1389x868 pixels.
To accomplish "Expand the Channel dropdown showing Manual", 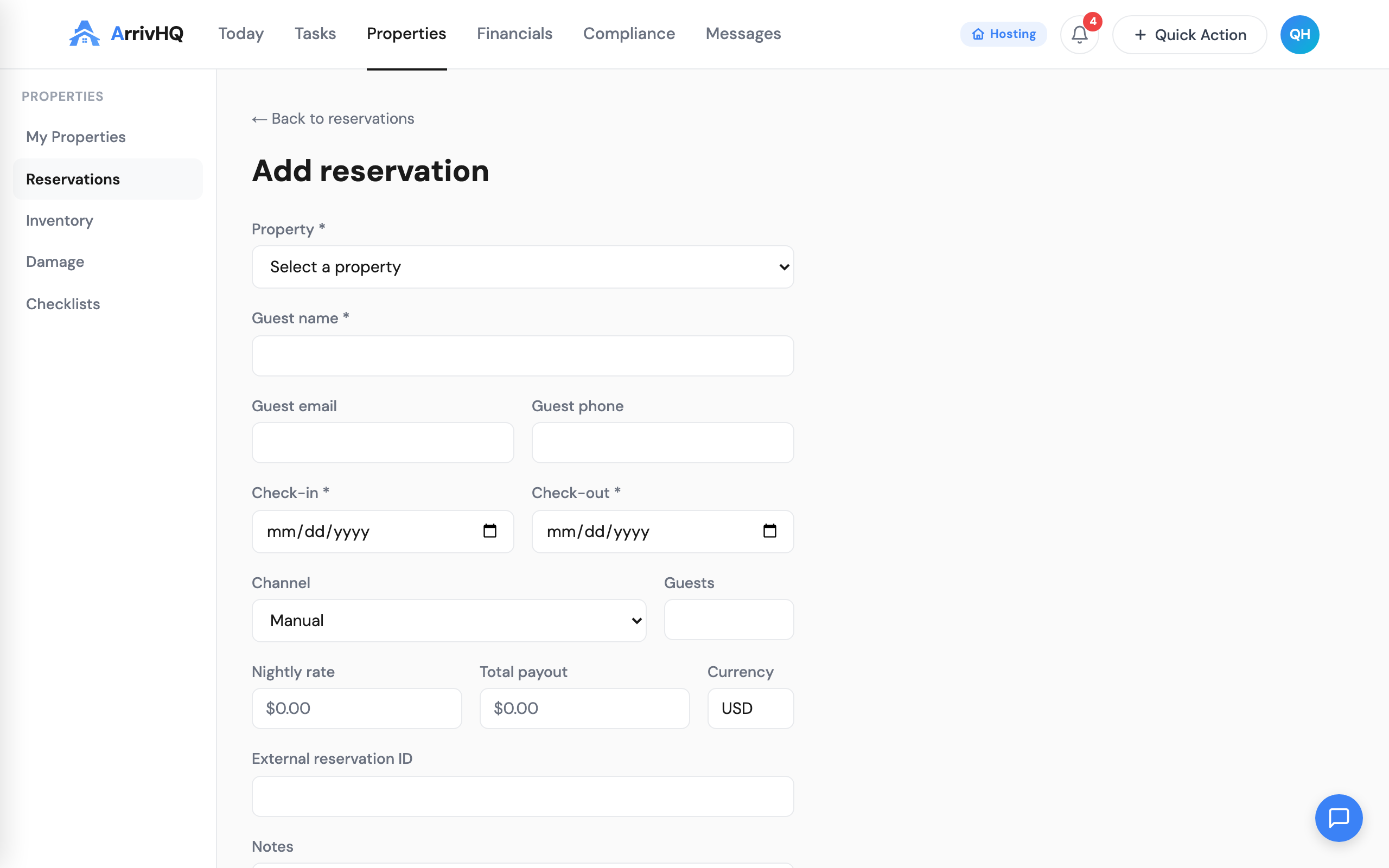I will tap(449, 621).
